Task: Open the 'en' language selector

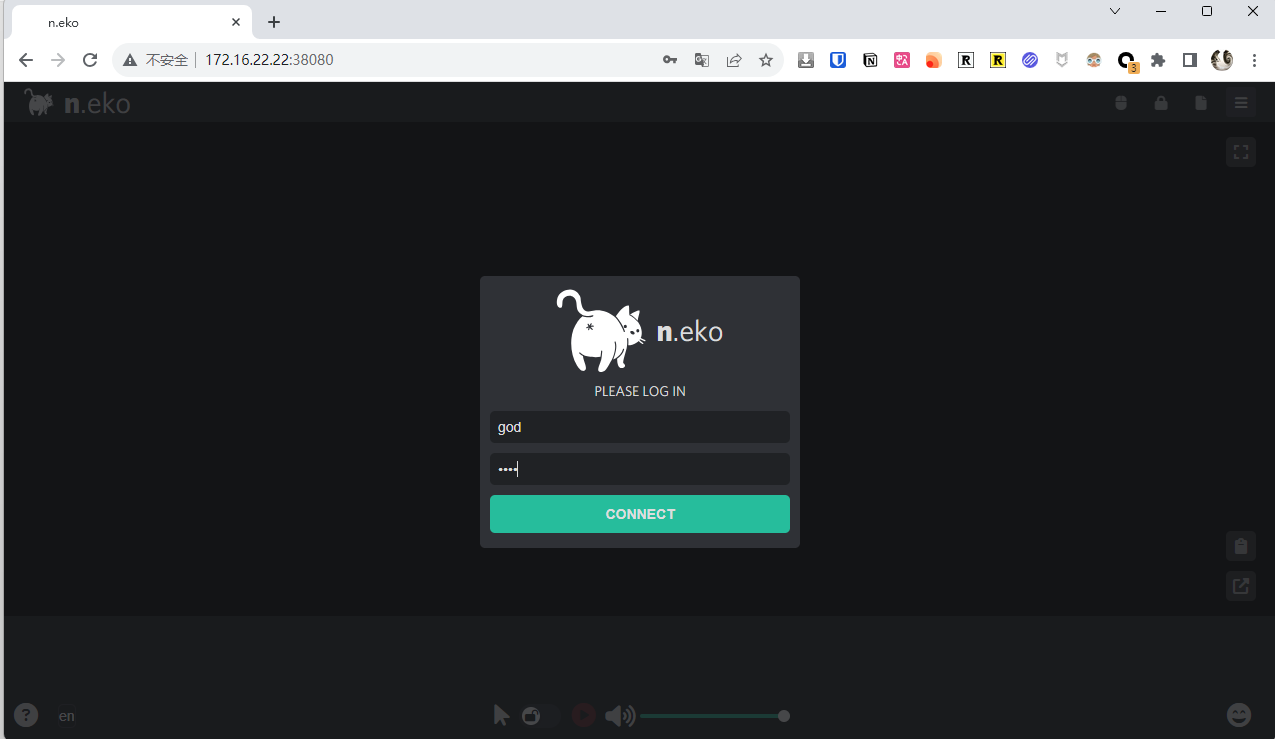Action: coord(66,716)
